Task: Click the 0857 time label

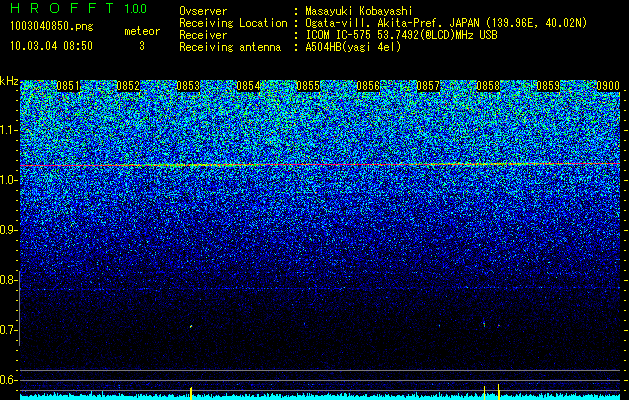Action: click(x=428, y=86)
